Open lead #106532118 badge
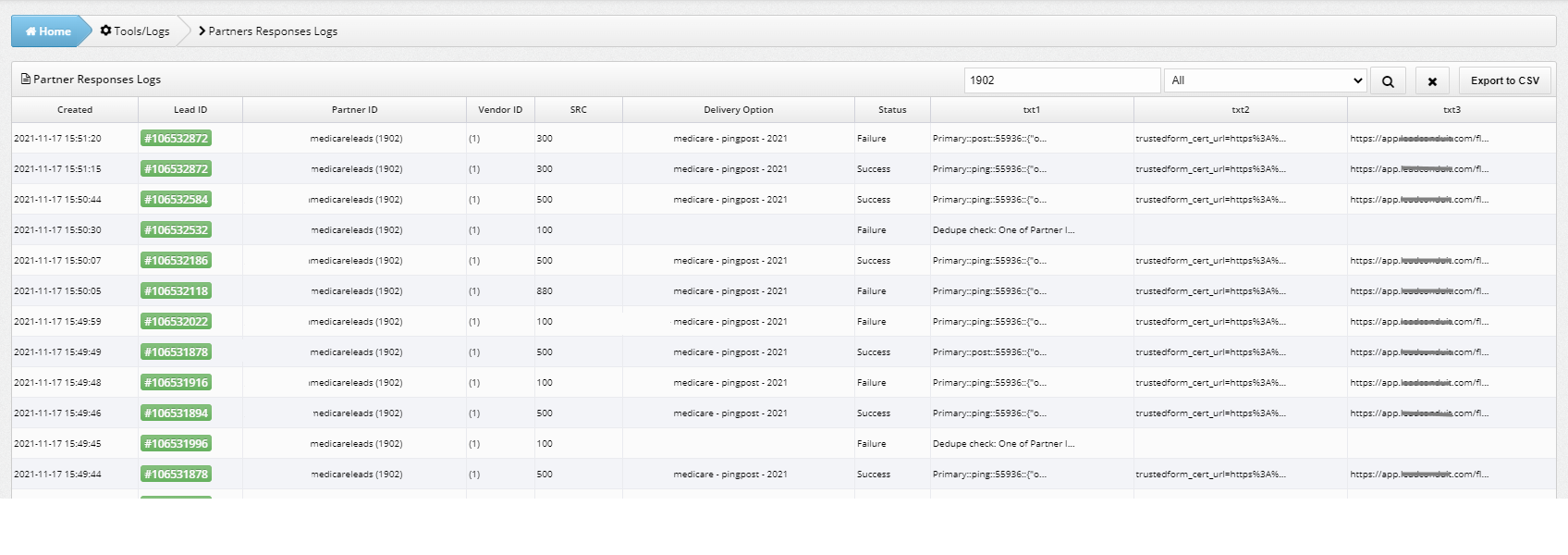Viewport: 1568px width, 555px height. (176, 290)
